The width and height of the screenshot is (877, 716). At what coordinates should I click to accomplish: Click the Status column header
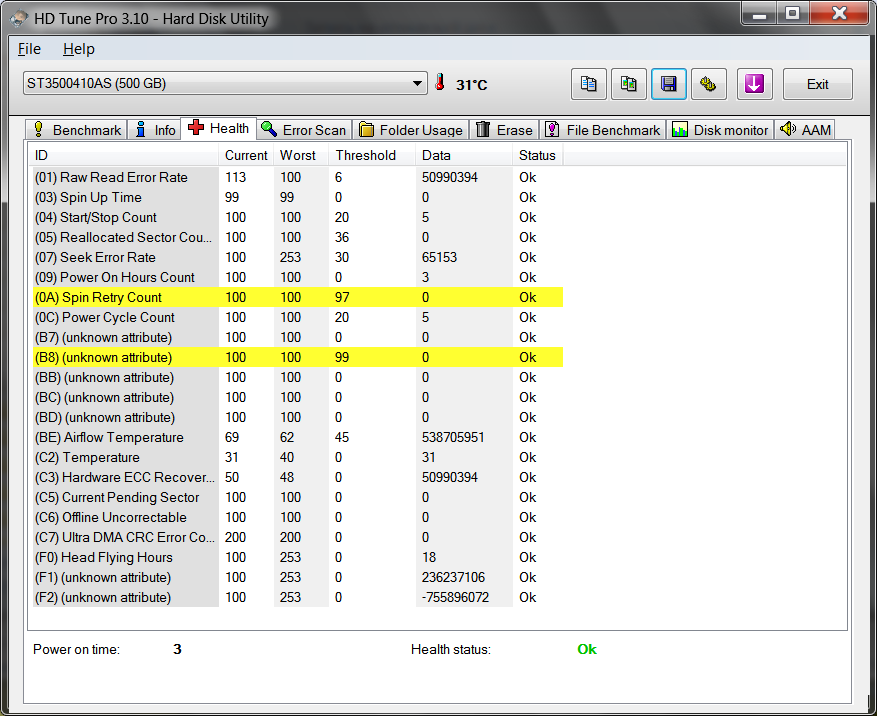click(536, 155)
